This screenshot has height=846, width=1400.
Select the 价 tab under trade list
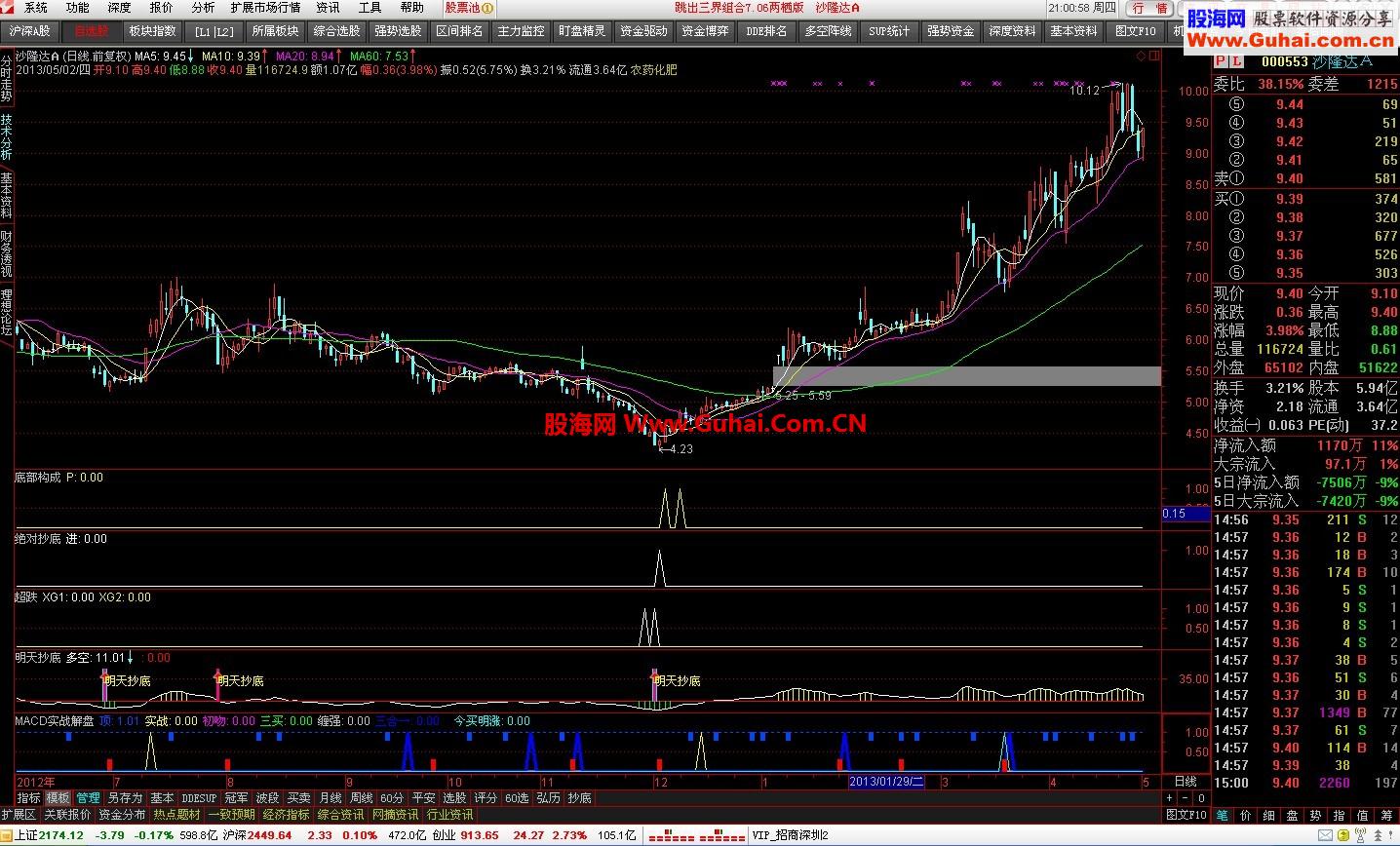(x=1246, y=814)
